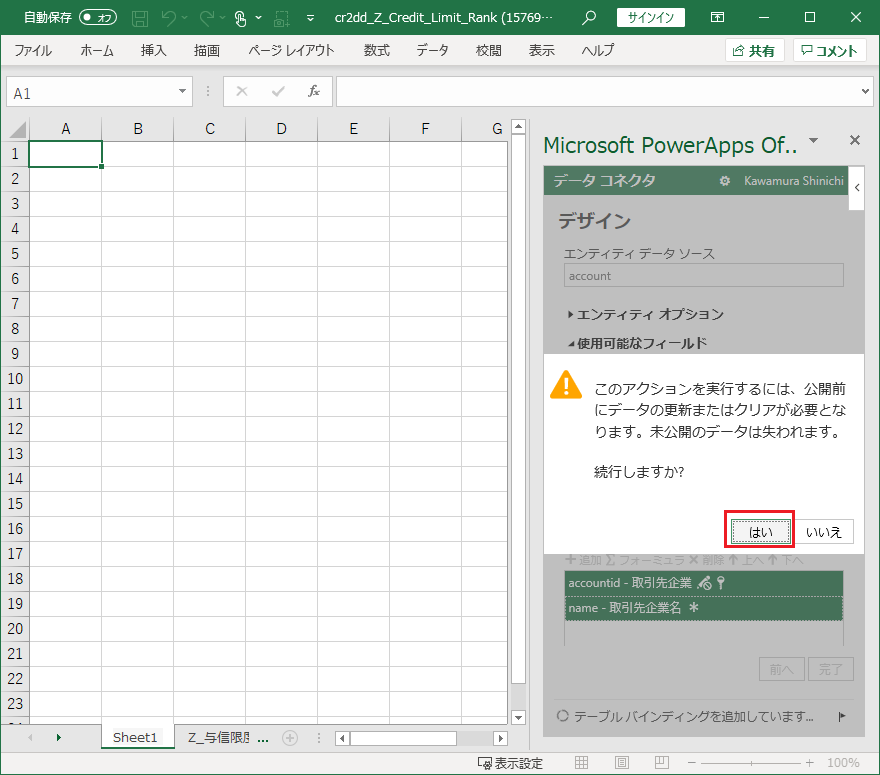Click the formula bar Cancel X icon
Screen dimensions: 880x775
[x=242, y=91]
